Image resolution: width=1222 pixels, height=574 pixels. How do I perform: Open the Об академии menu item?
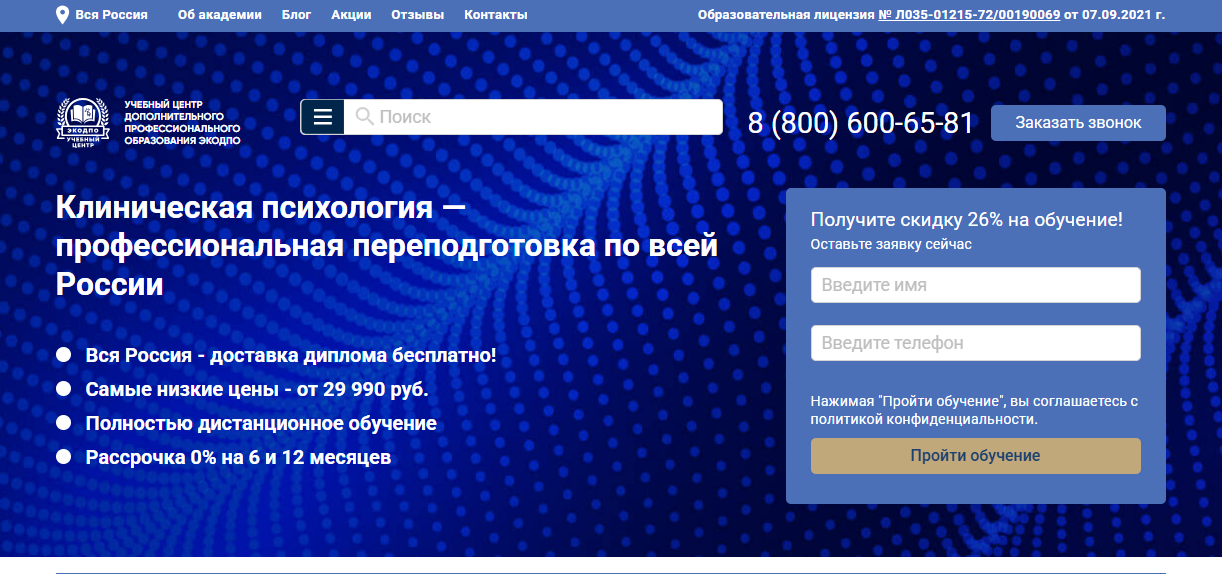(x=219, y=15)
